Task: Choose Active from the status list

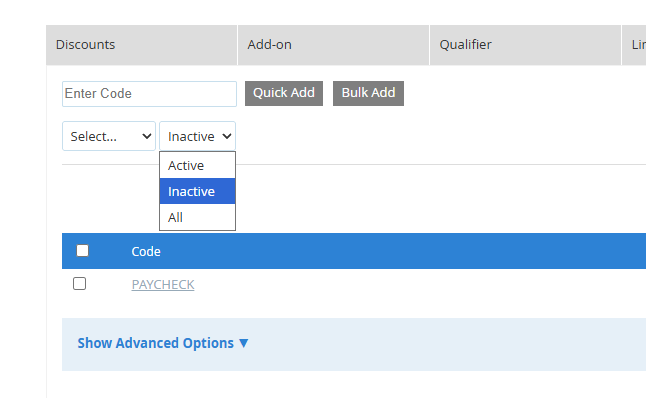Action: [x=197, y=165]
